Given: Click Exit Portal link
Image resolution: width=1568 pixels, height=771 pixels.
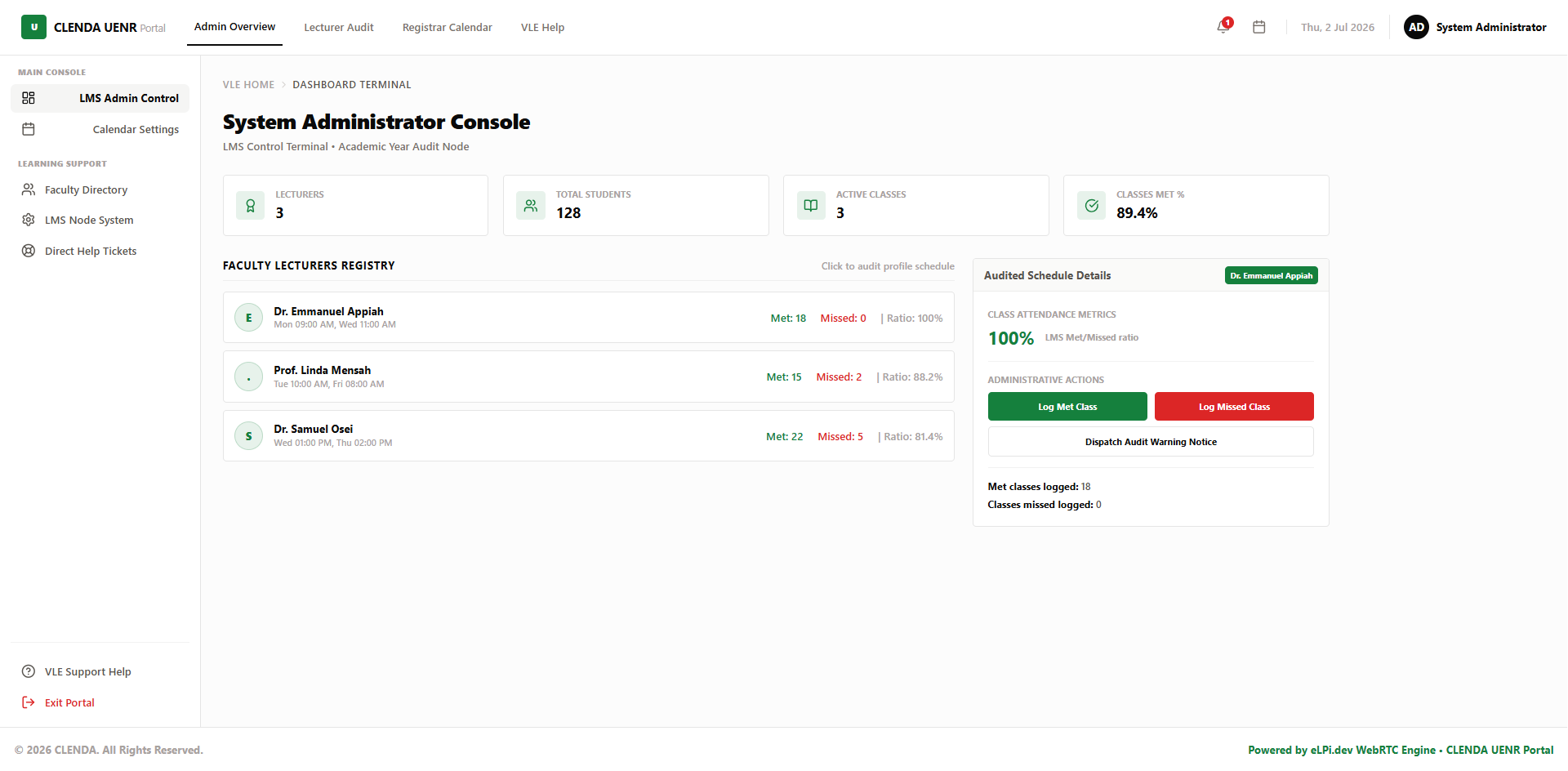Looking at the screenshot, I should pos(100,702).
